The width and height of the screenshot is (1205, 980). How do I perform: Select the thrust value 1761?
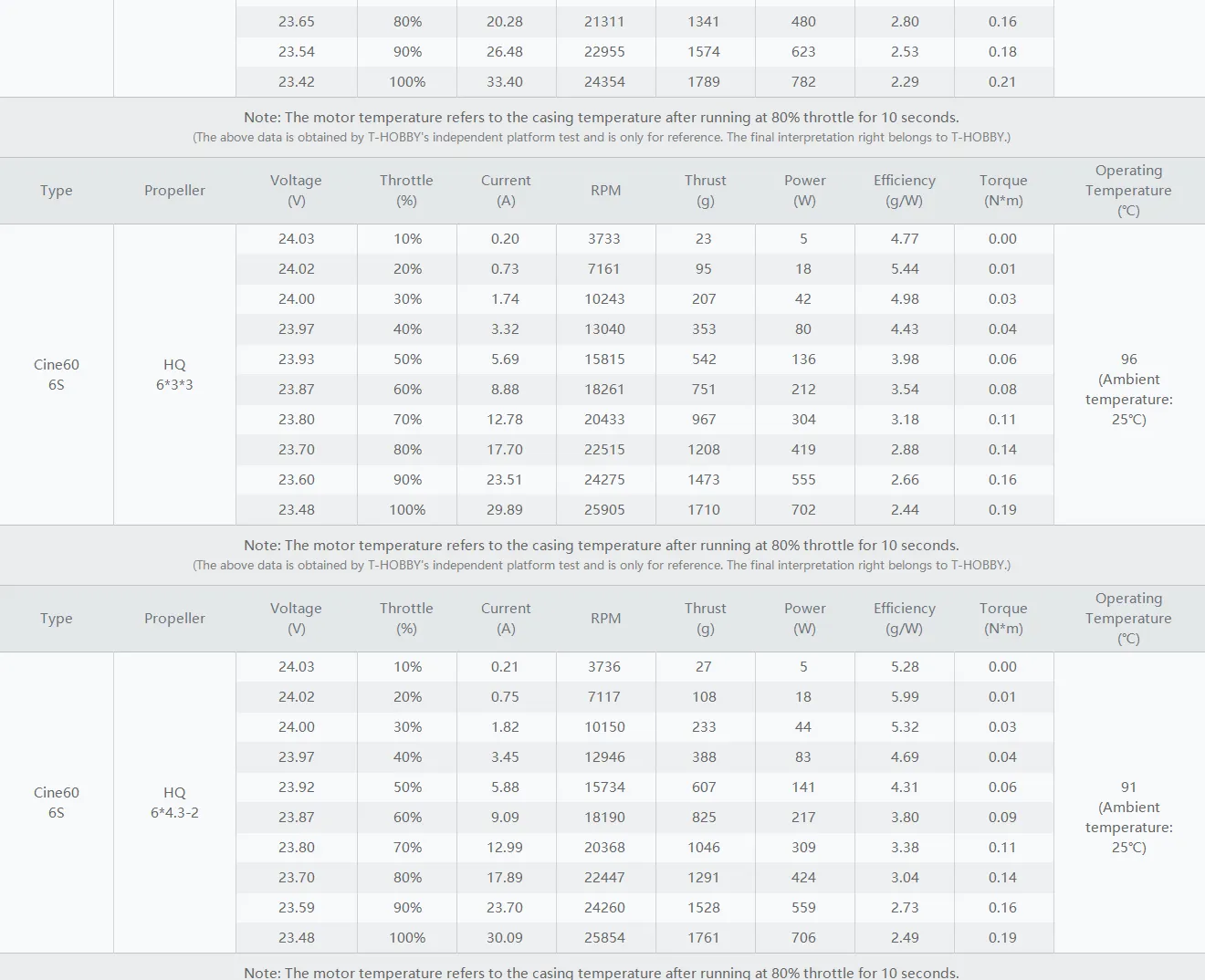(x=704, y=937)
